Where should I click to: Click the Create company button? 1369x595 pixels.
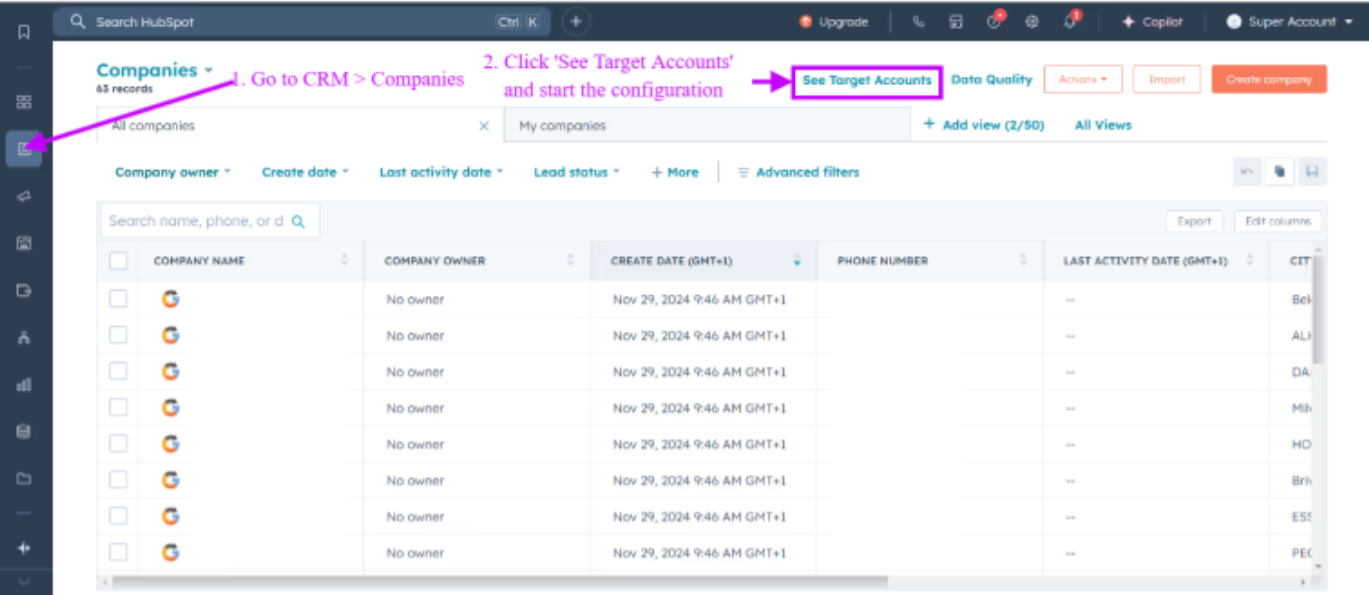[1269, 80]
